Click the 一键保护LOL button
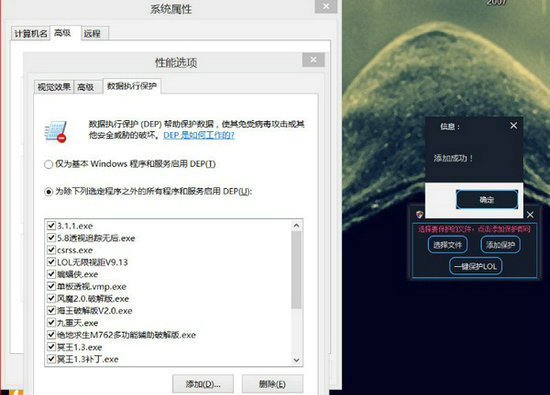 pos(476,266)
